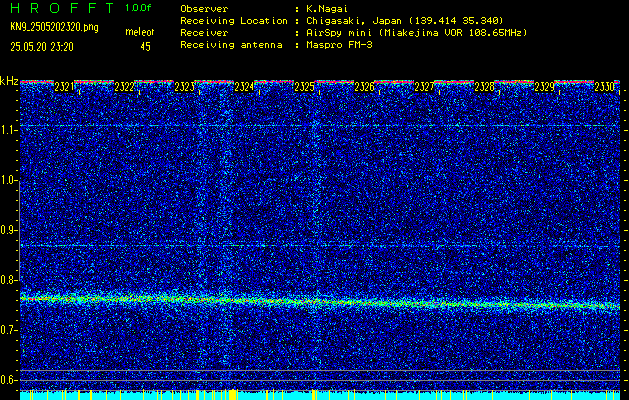Click the antenna text Maspro FM-3
The image size is (629, 400).
(x=339, y=45)
